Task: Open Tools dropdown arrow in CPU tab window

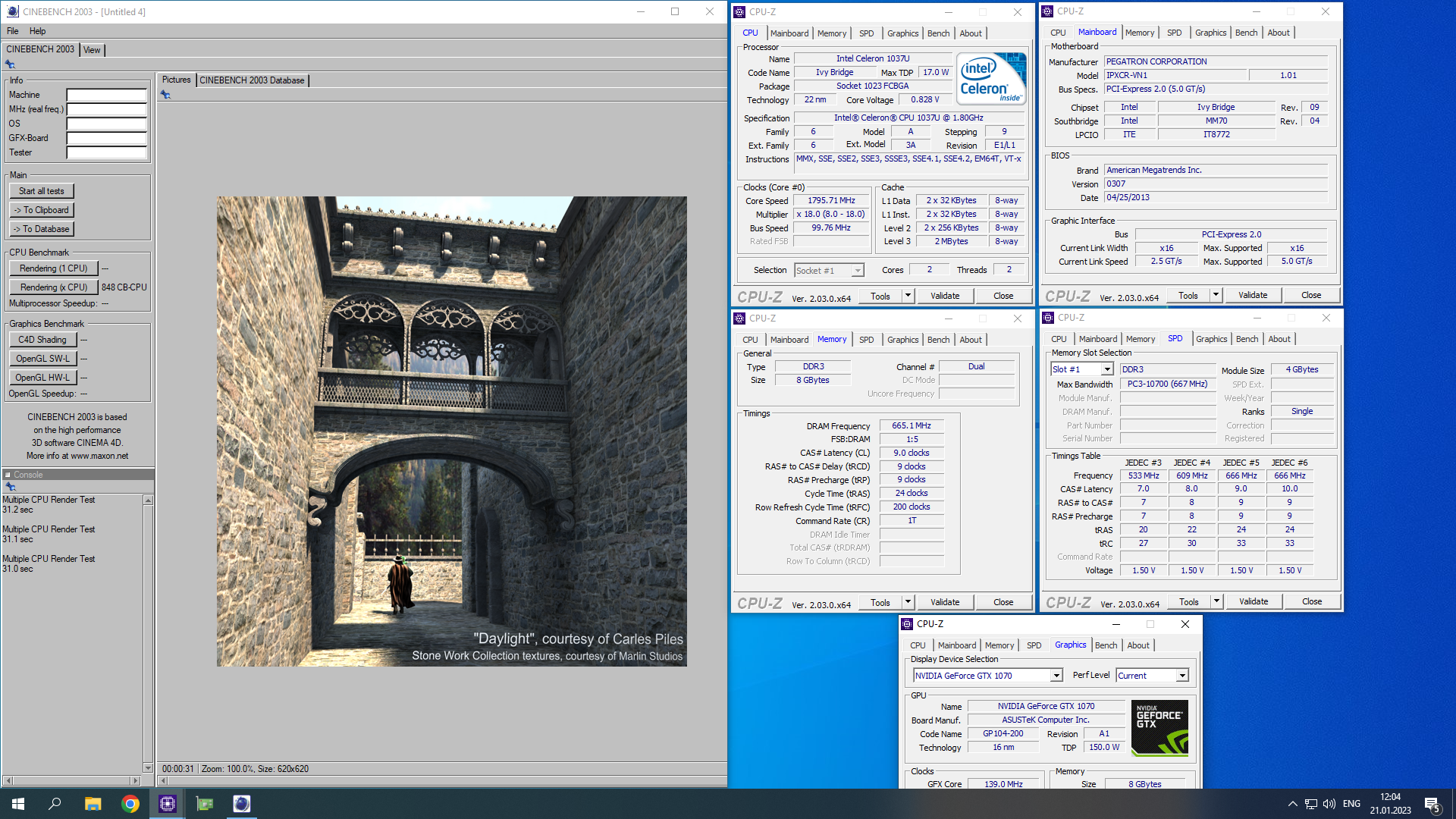Action: tap(908, 296)
